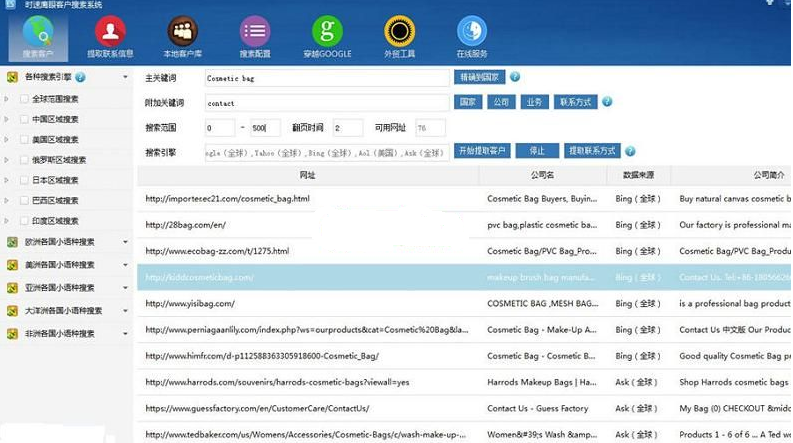Open the 穿越GOOGLE green icon
Image resolution: width=793 pixels, height=443 pixels.
click(x=327, y=37)
